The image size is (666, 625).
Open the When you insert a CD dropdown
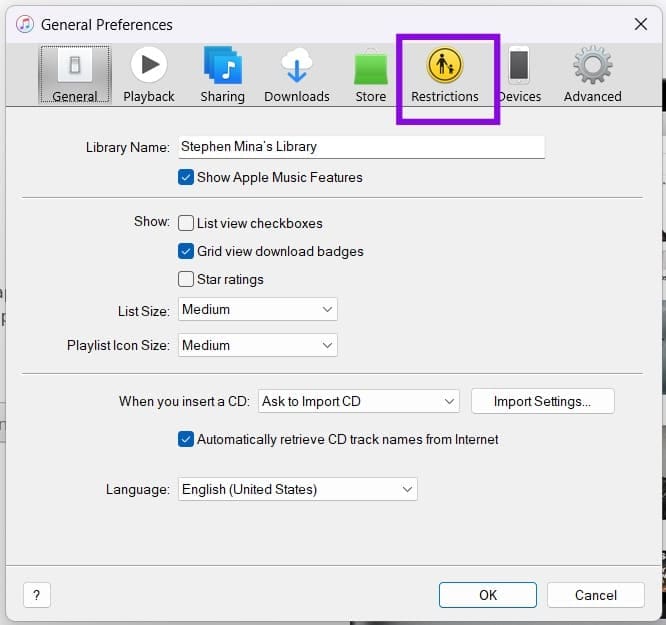358,401
